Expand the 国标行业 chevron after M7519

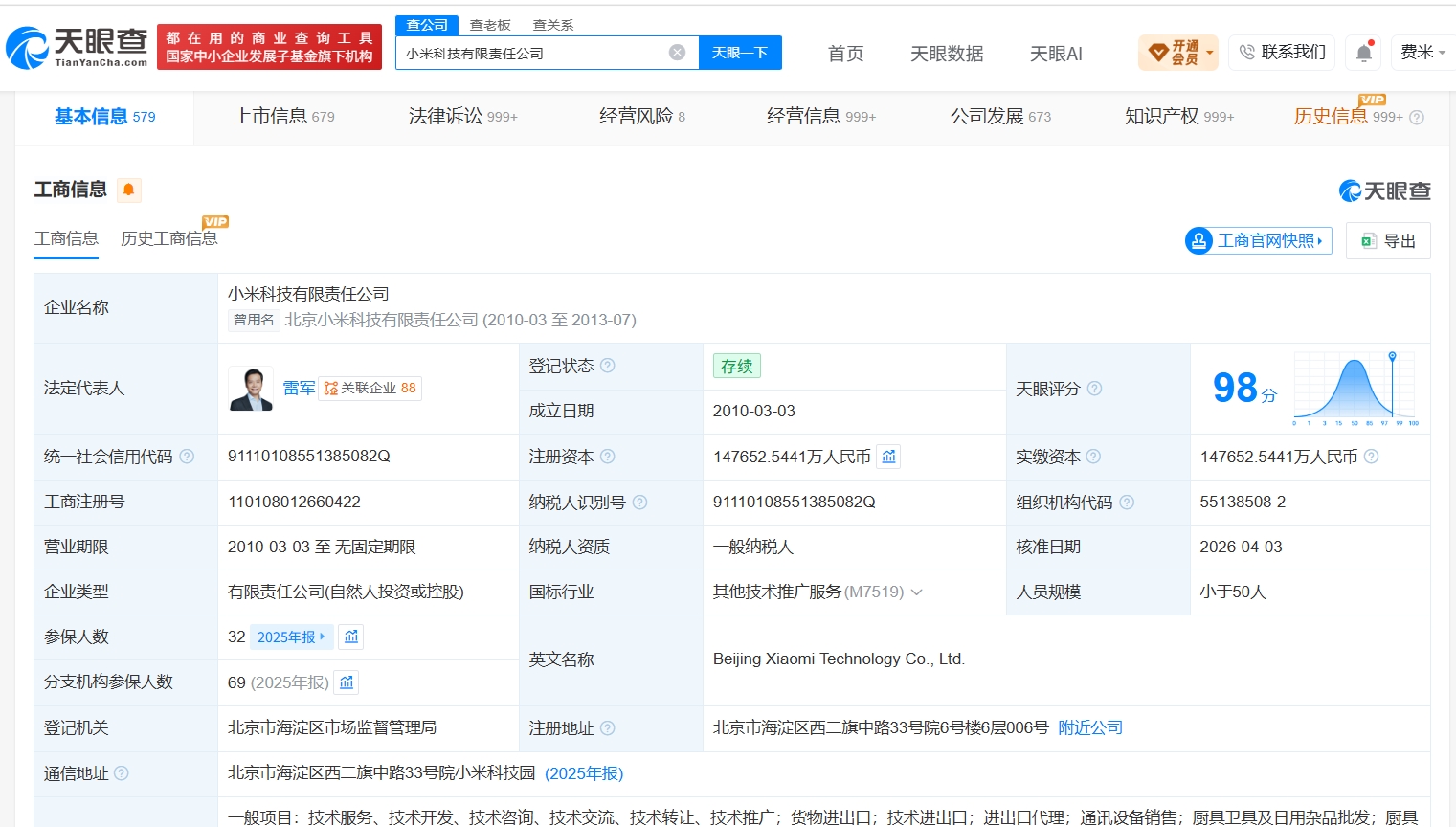[916, 592]
